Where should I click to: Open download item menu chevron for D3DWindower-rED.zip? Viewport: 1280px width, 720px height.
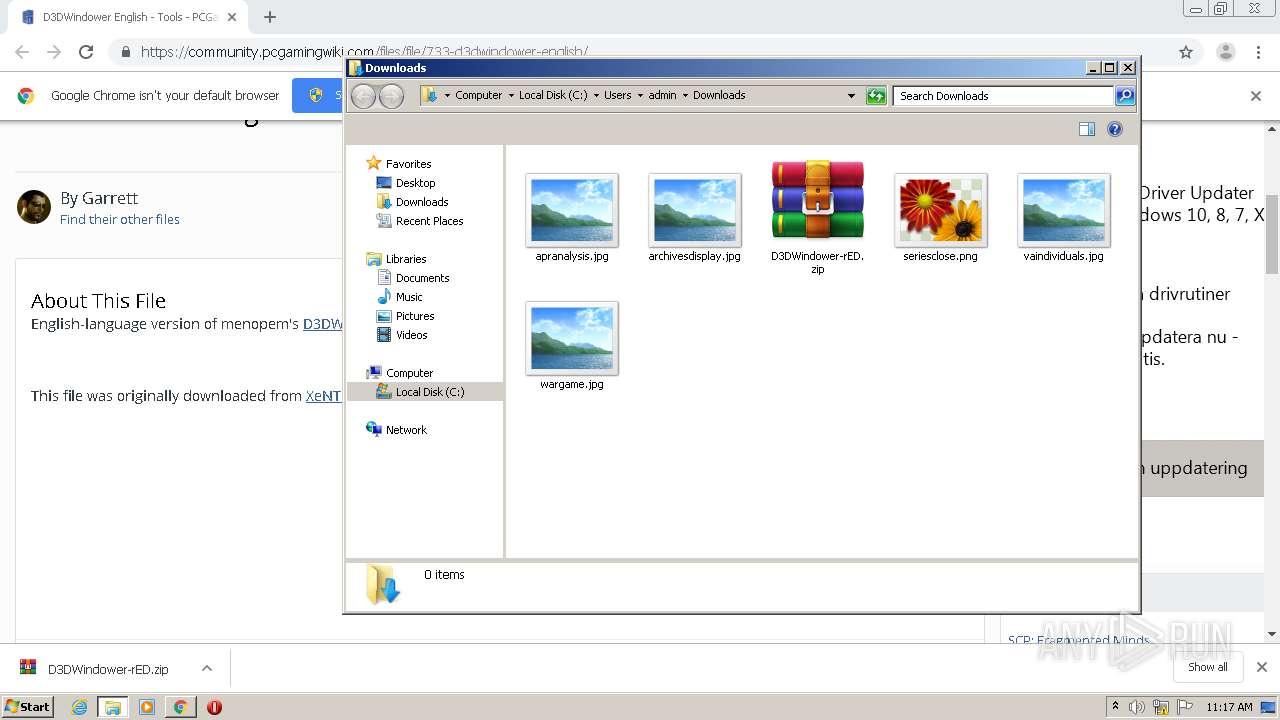point(207,668)
